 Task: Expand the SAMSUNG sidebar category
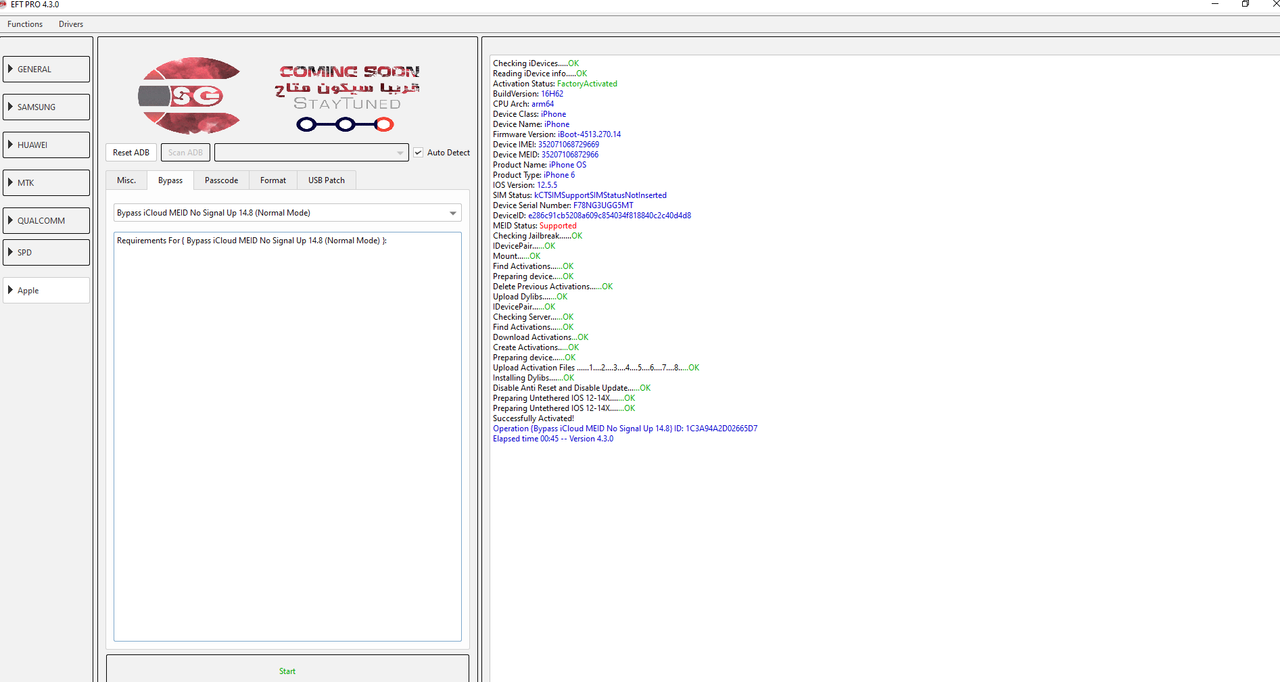point(46,107)
